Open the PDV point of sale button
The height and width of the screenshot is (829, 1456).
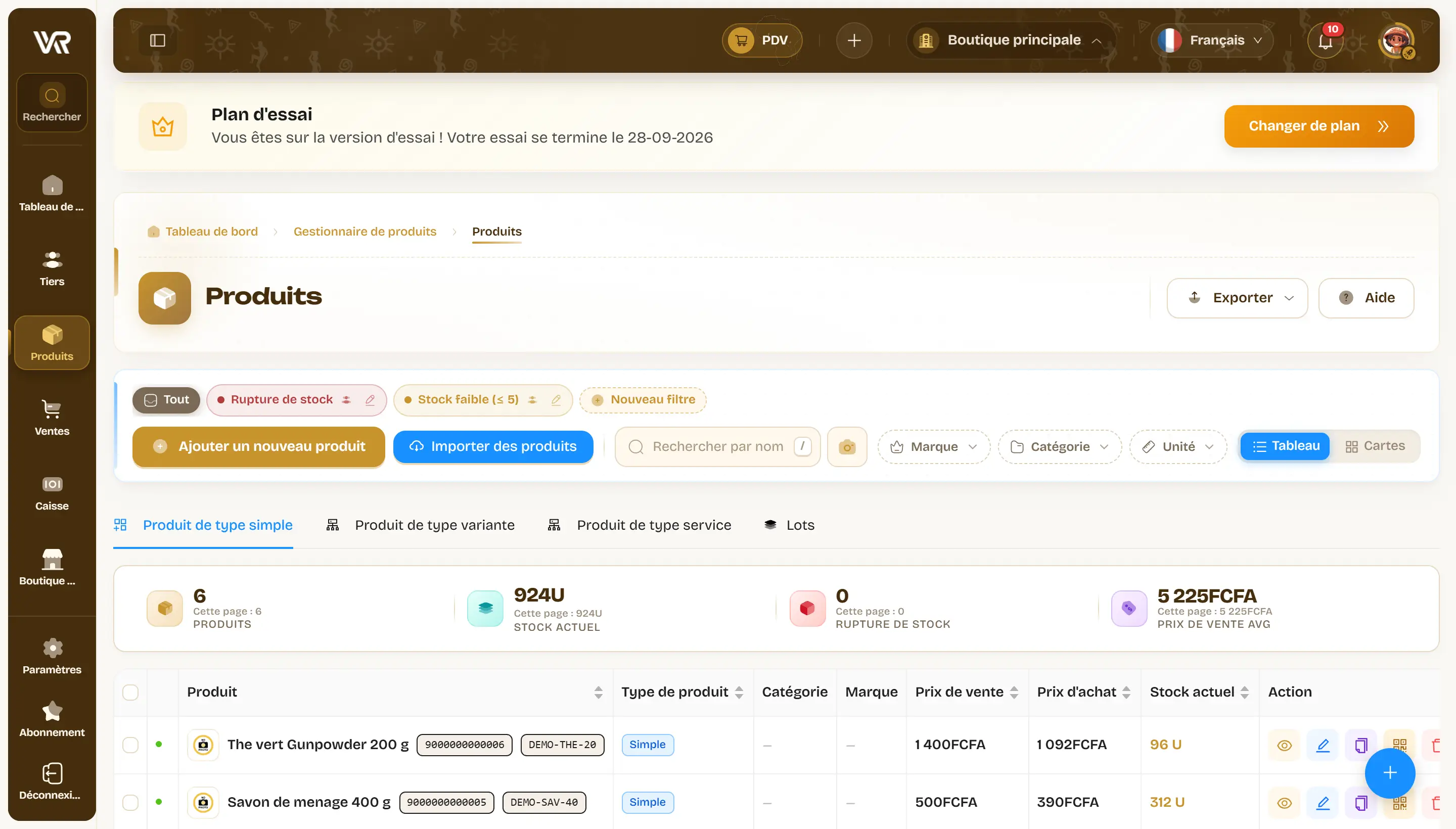pyautogui.click(x=762, y=40)
